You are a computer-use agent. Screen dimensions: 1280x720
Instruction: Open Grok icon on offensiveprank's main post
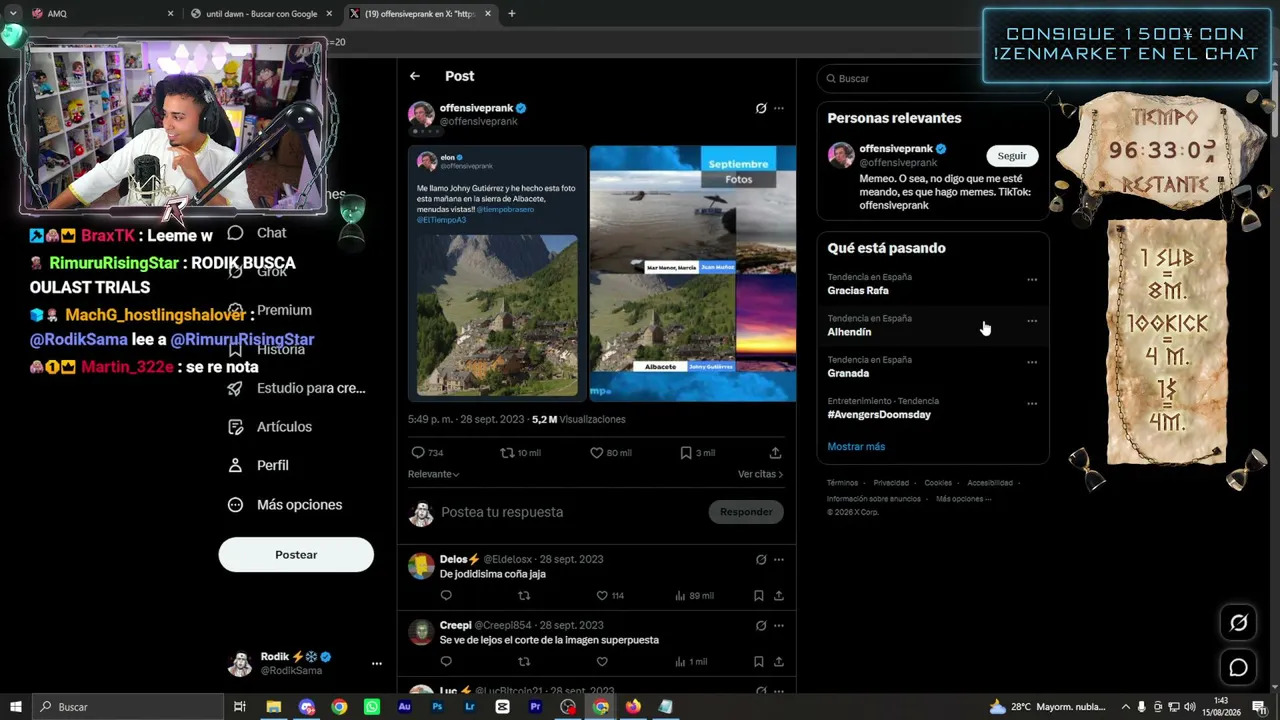(x=761, y=108)
